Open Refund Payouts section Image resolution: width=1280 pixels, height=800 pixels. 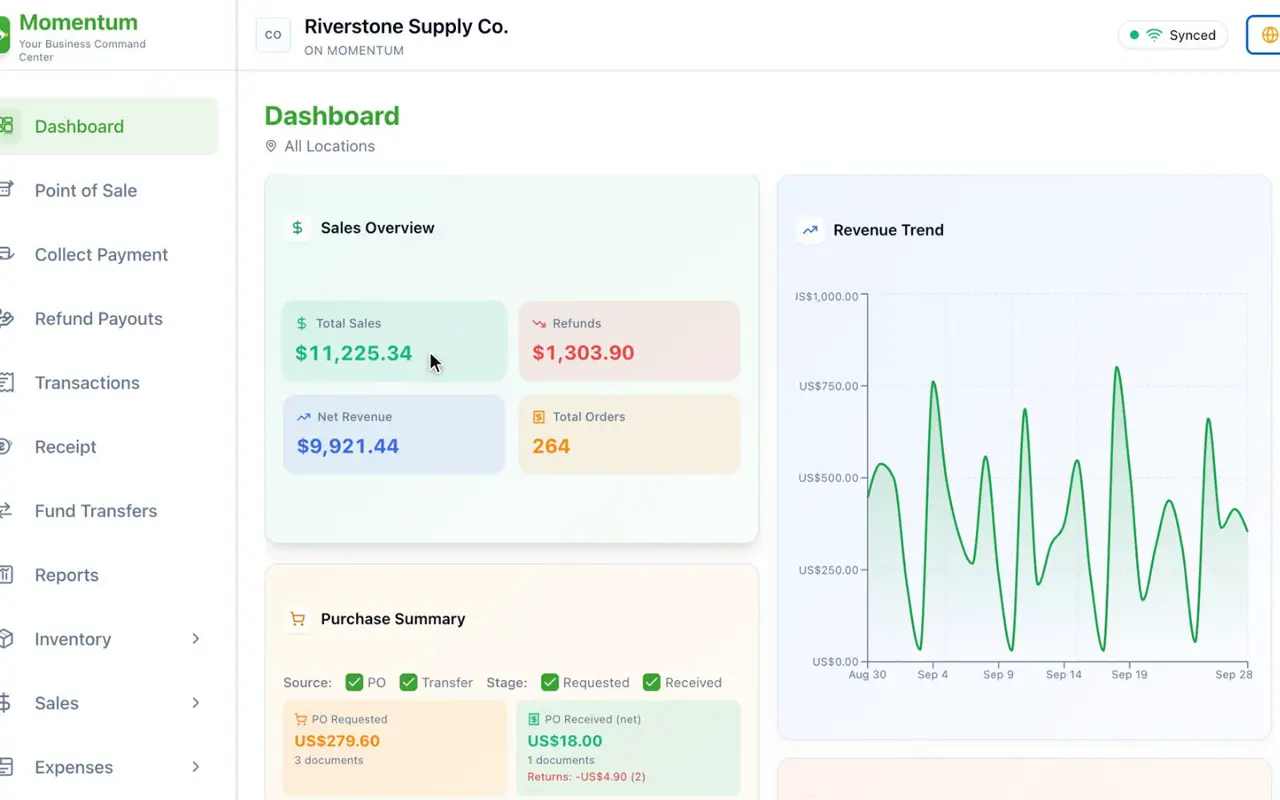click(x=108, y=318)
